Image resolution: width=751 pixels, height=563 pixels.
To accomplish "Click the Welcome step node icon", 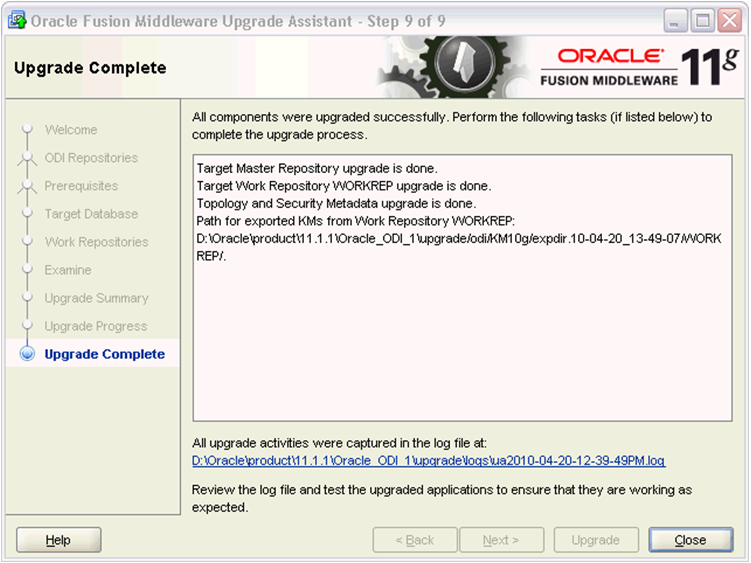I will (27, 128).
